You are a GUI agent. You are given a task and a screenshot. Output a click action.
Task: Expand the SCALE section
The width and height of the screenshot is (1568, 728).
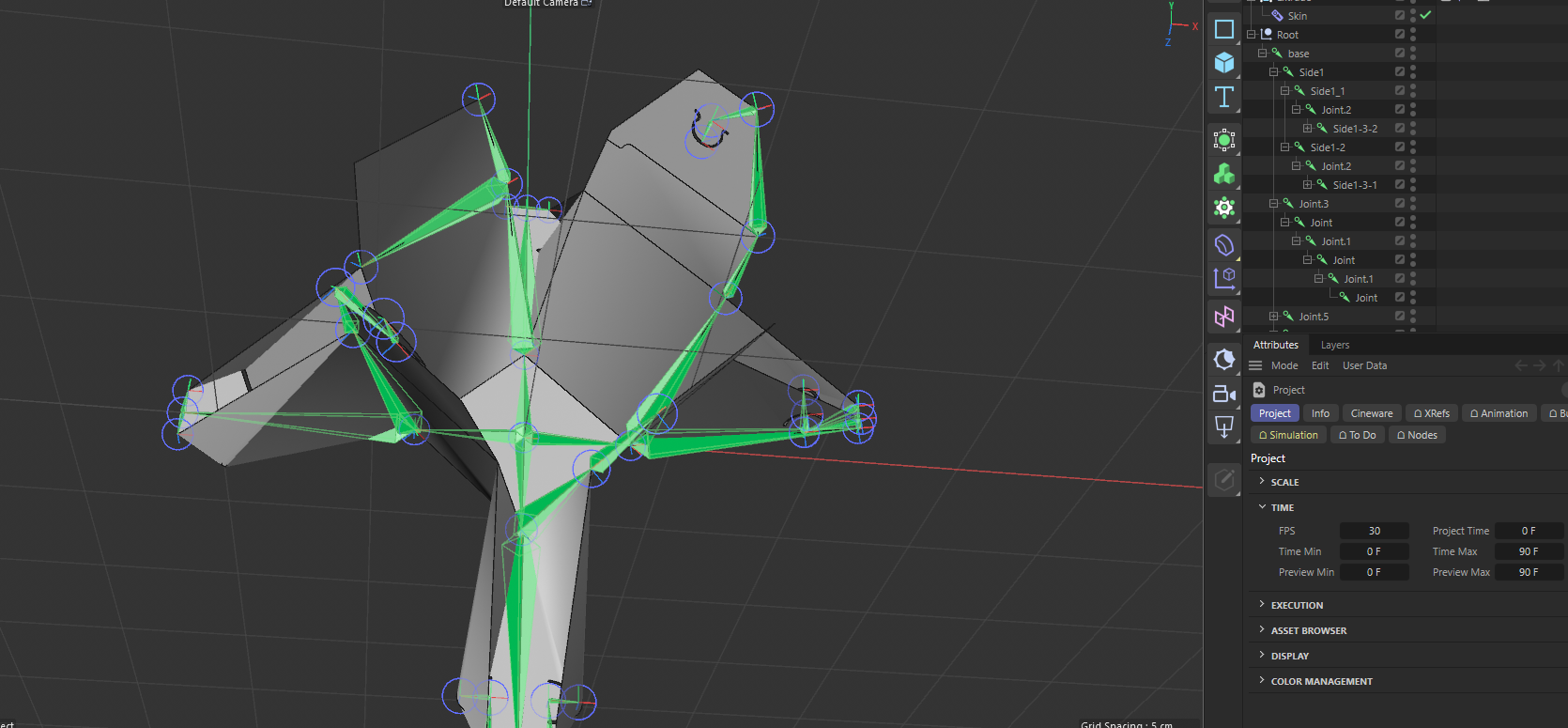tap(1262, 481)
